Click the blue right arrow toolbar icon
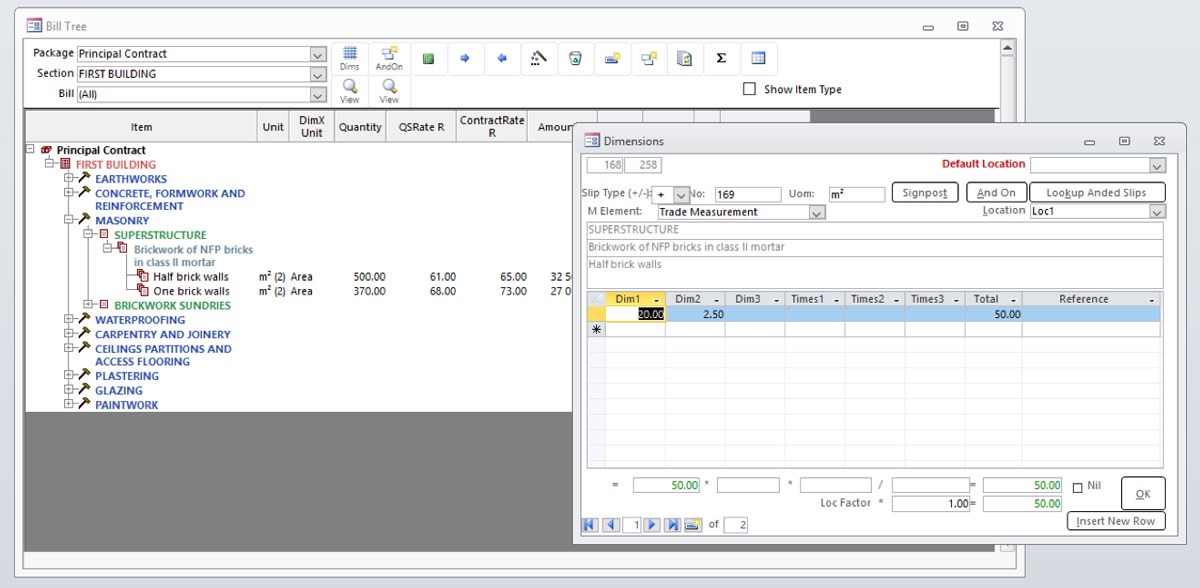Viewport: 1200px width, 588px height. 465,58
